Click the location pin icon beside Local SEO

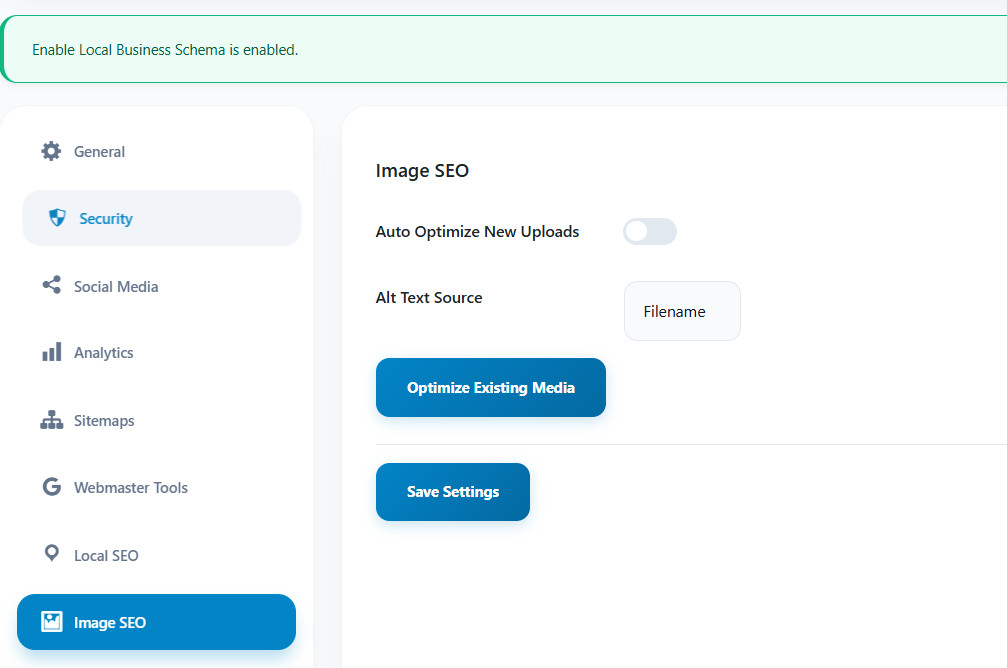pyautogui.click(x=51, y=554)
